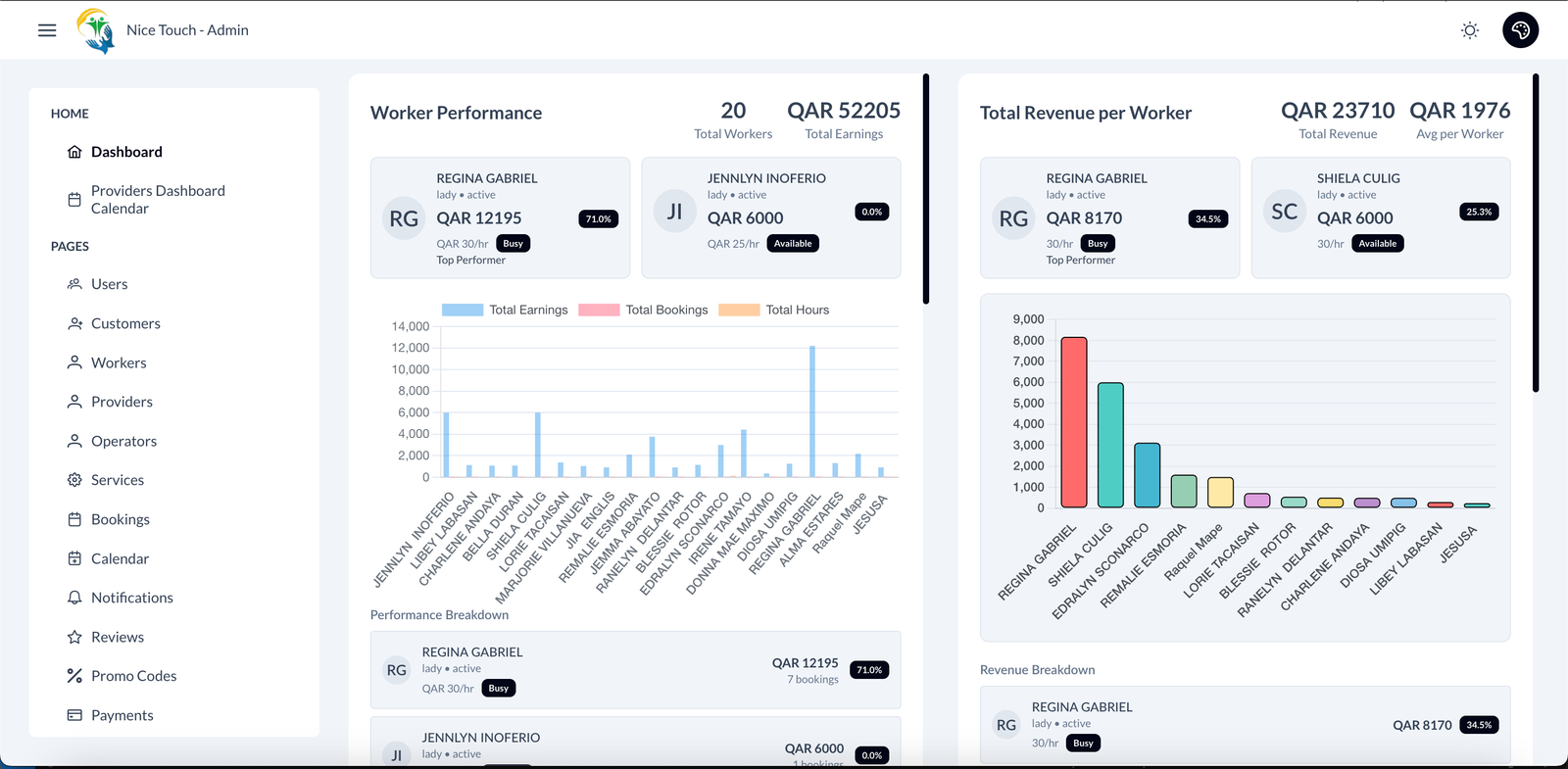The width and height of the screenshot is (1568, 769).
Task: Navigate to the Customers page
Action: pos(125,323)
